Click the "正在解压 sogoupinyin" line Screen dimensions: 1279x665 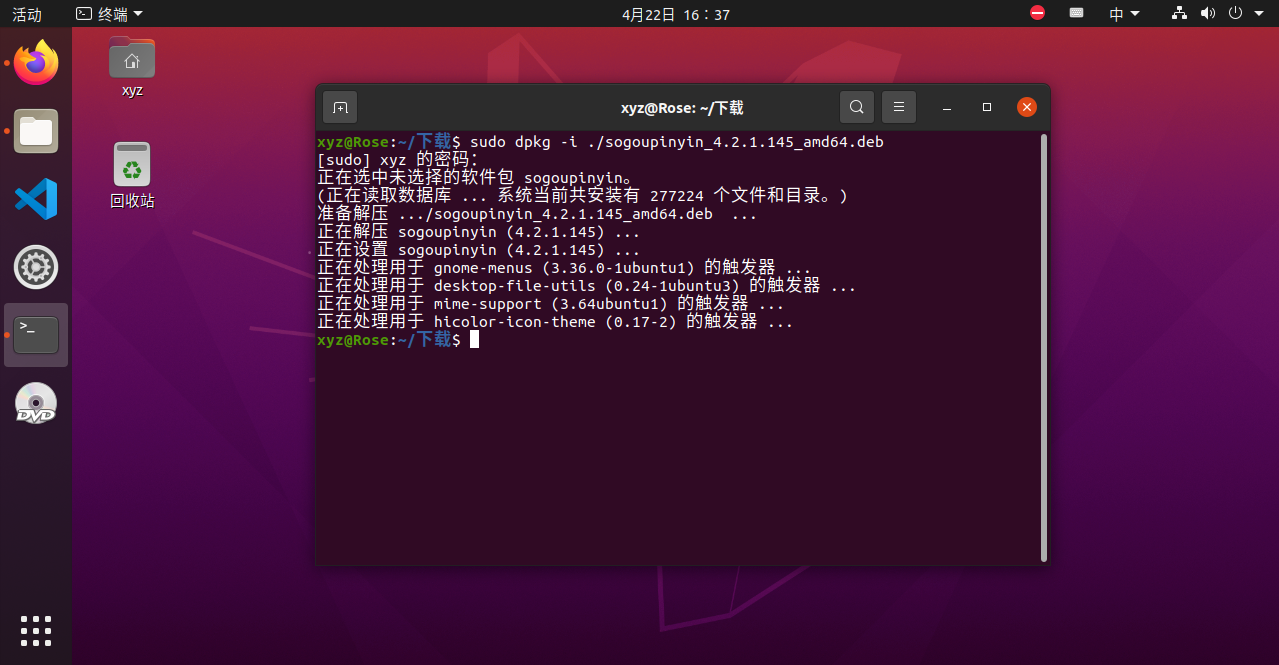click(479, 232)
